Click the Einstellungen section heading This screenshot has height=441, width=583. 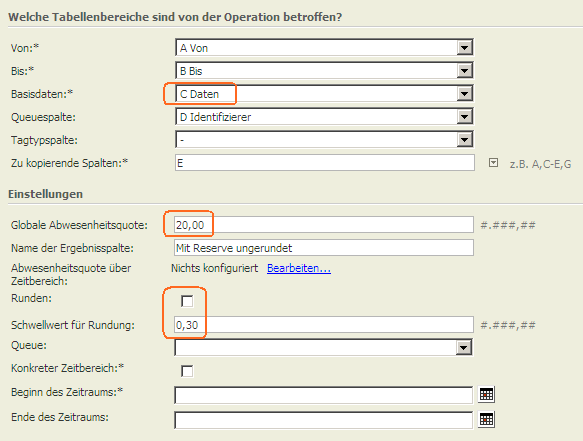(45, 194)
